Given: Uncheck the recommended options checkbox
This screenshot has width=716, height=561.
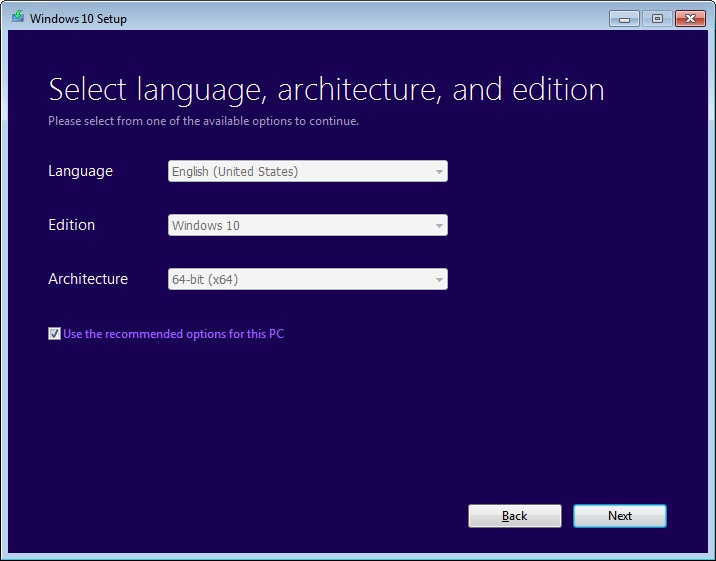Looking at the screenshot, I should point(54,334).
